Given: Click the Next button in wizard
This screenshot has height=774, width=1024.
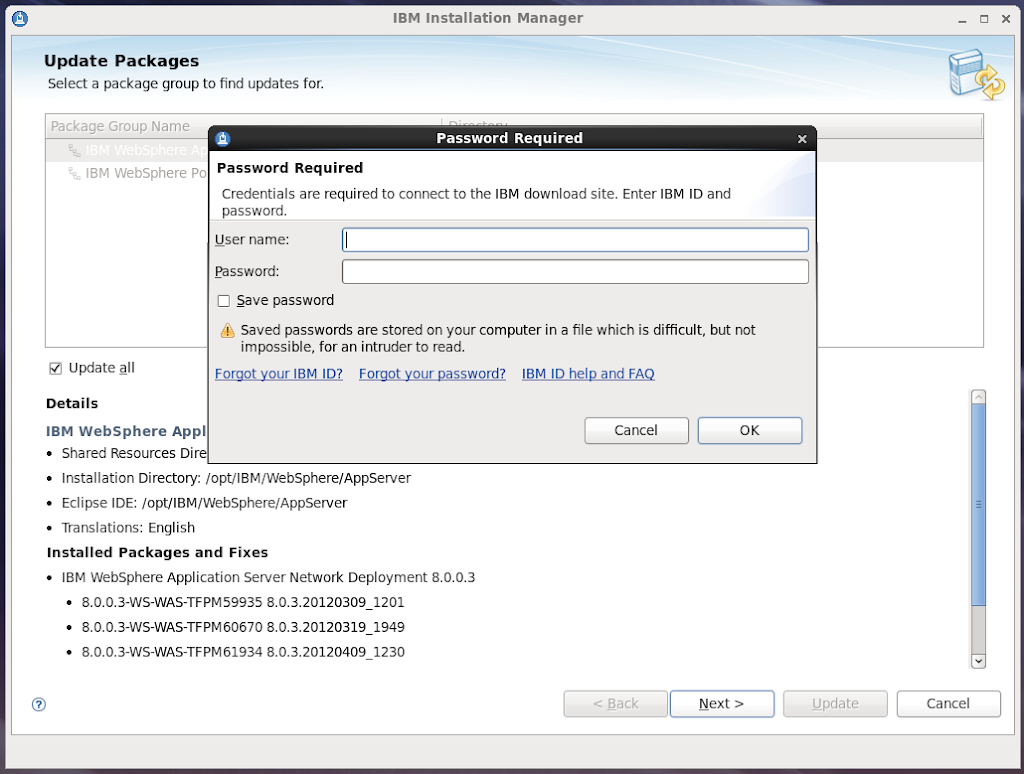Looking at the screenshot, I should click(721, 704).
